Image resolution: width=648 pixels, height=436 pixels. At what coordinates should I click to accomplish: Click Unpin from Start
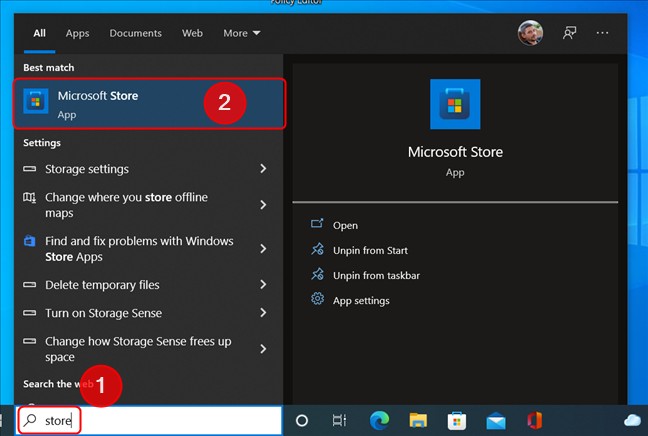point(370,250)
